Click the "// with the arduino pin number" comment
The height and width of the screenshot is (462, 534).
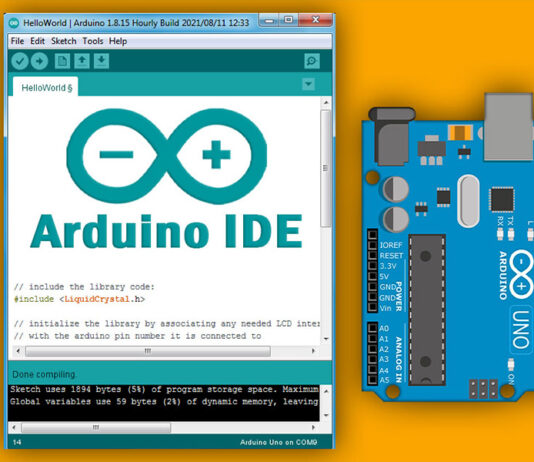[x=138, y=336]
